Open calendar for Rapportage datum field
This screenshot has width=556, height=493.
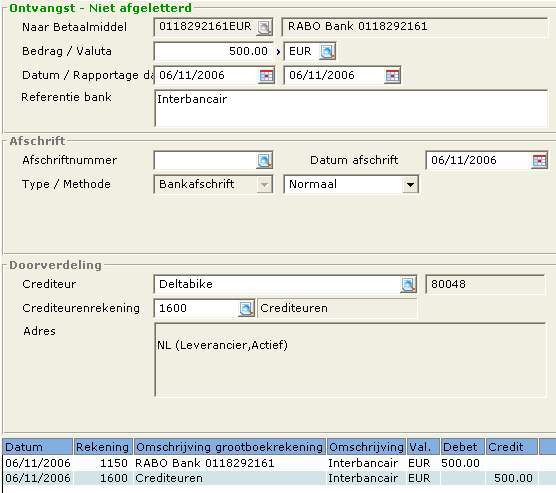click(x=392, y=76)
